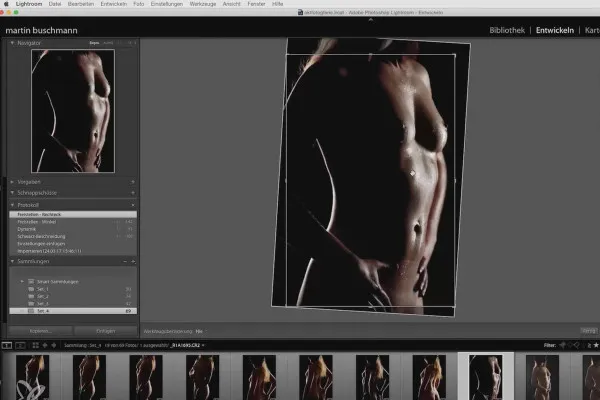Go back with the left arrow icon

coord(45,345)
